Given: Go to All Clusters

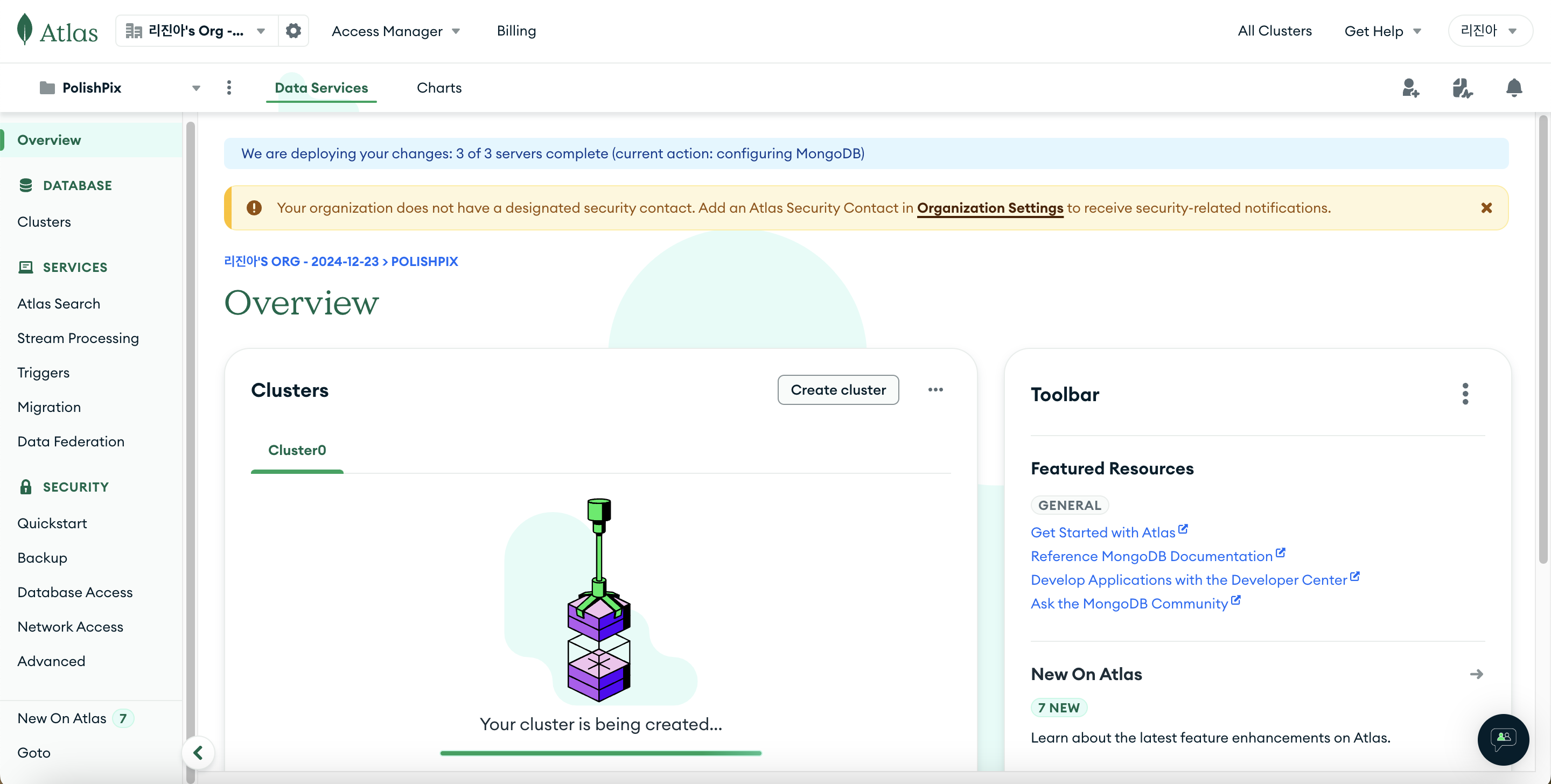Looking at the screenshot, I should [1274, 31].
